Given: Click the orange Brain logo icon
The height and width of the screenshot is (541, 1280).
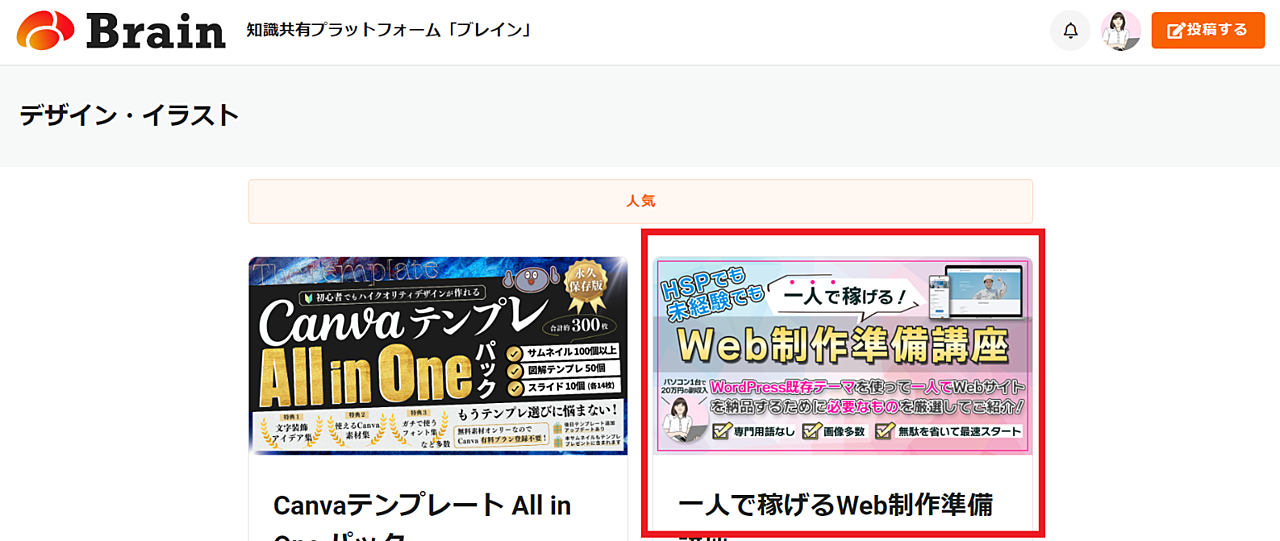Looking at the screenshot, I should [x=45, y=31].
